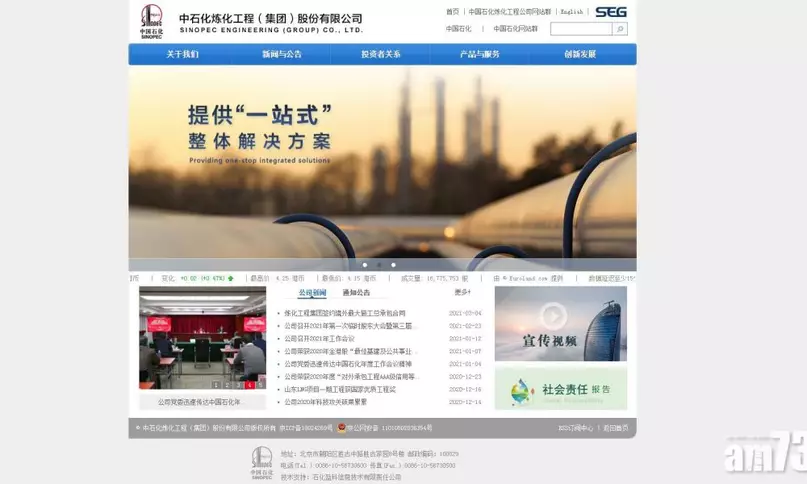The image size is (807, 484).
Task: Click into the header search box
Action: pos(581,29)
